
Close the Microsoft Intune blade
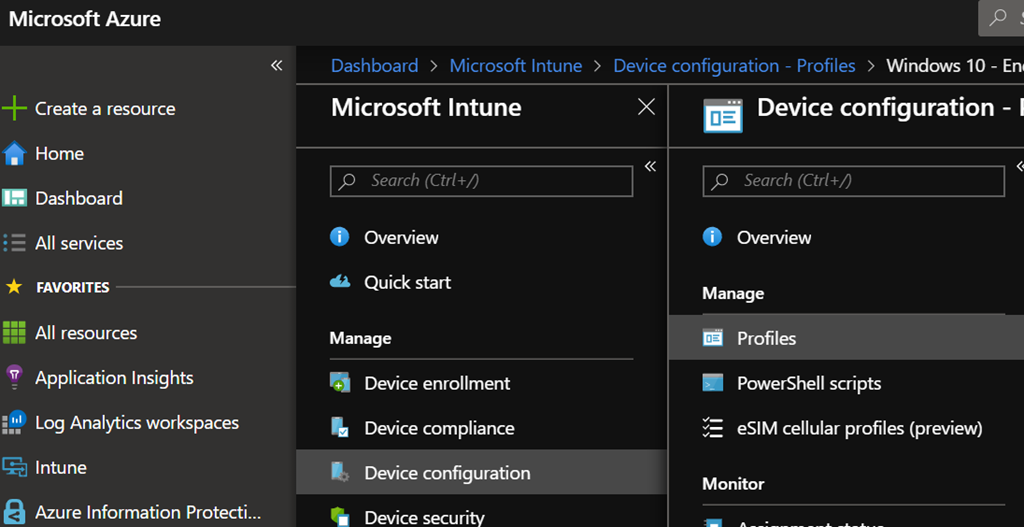(x=646, y=107)
